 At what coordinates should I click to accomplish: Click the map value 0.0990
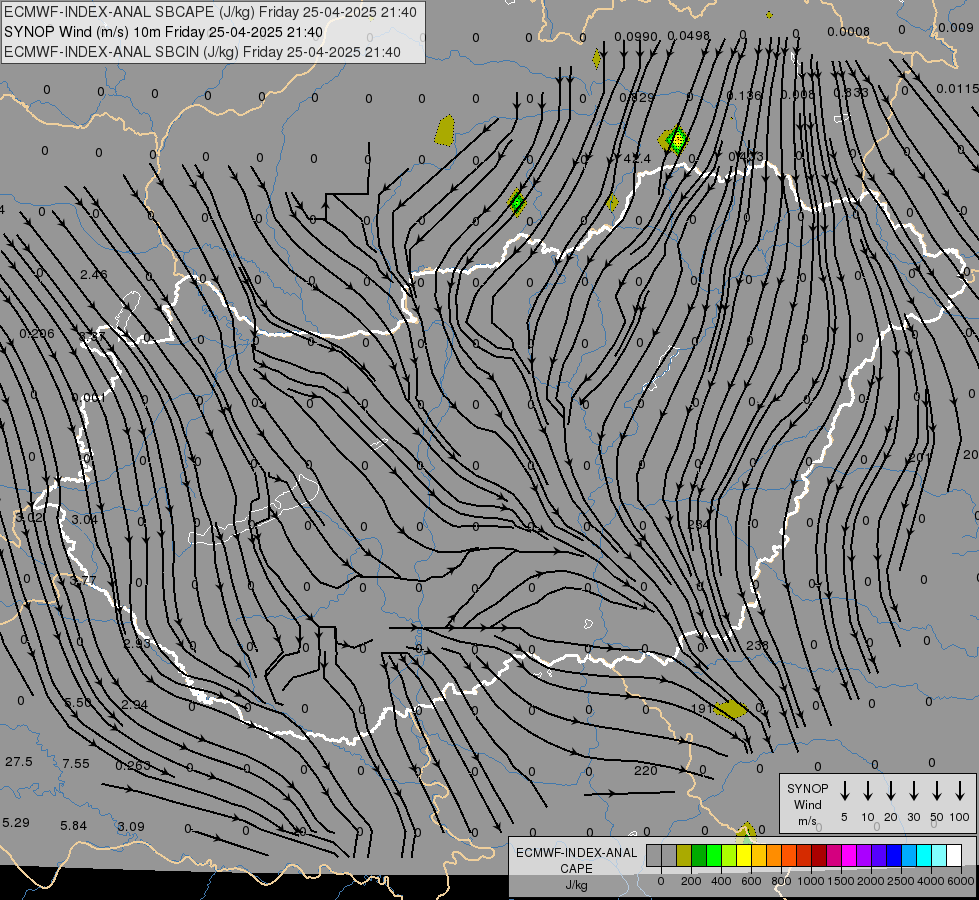tap(636, 37)
